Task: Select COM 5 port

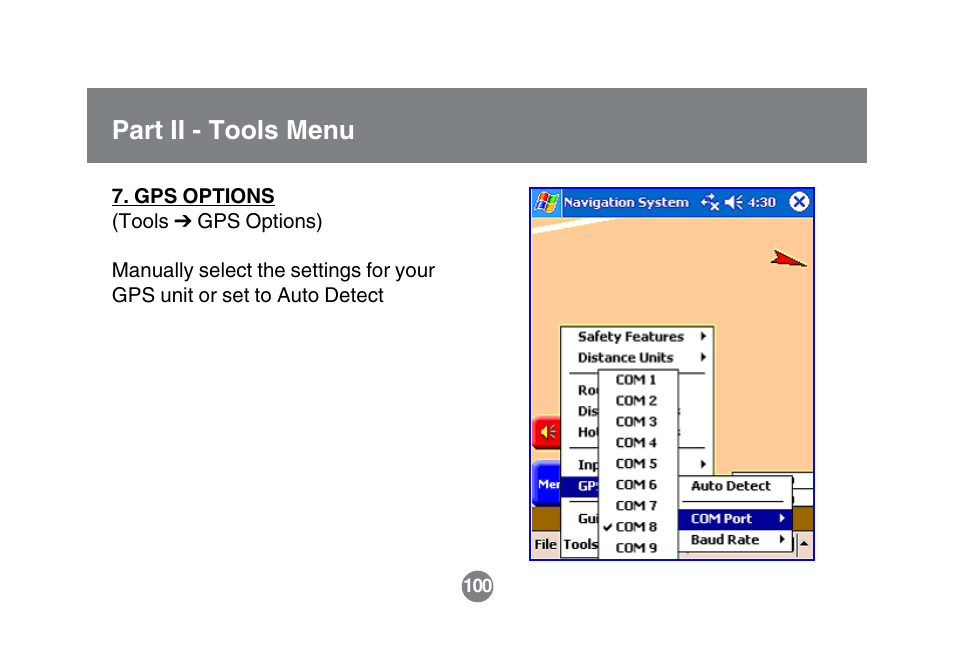Action: click(638, 464)
